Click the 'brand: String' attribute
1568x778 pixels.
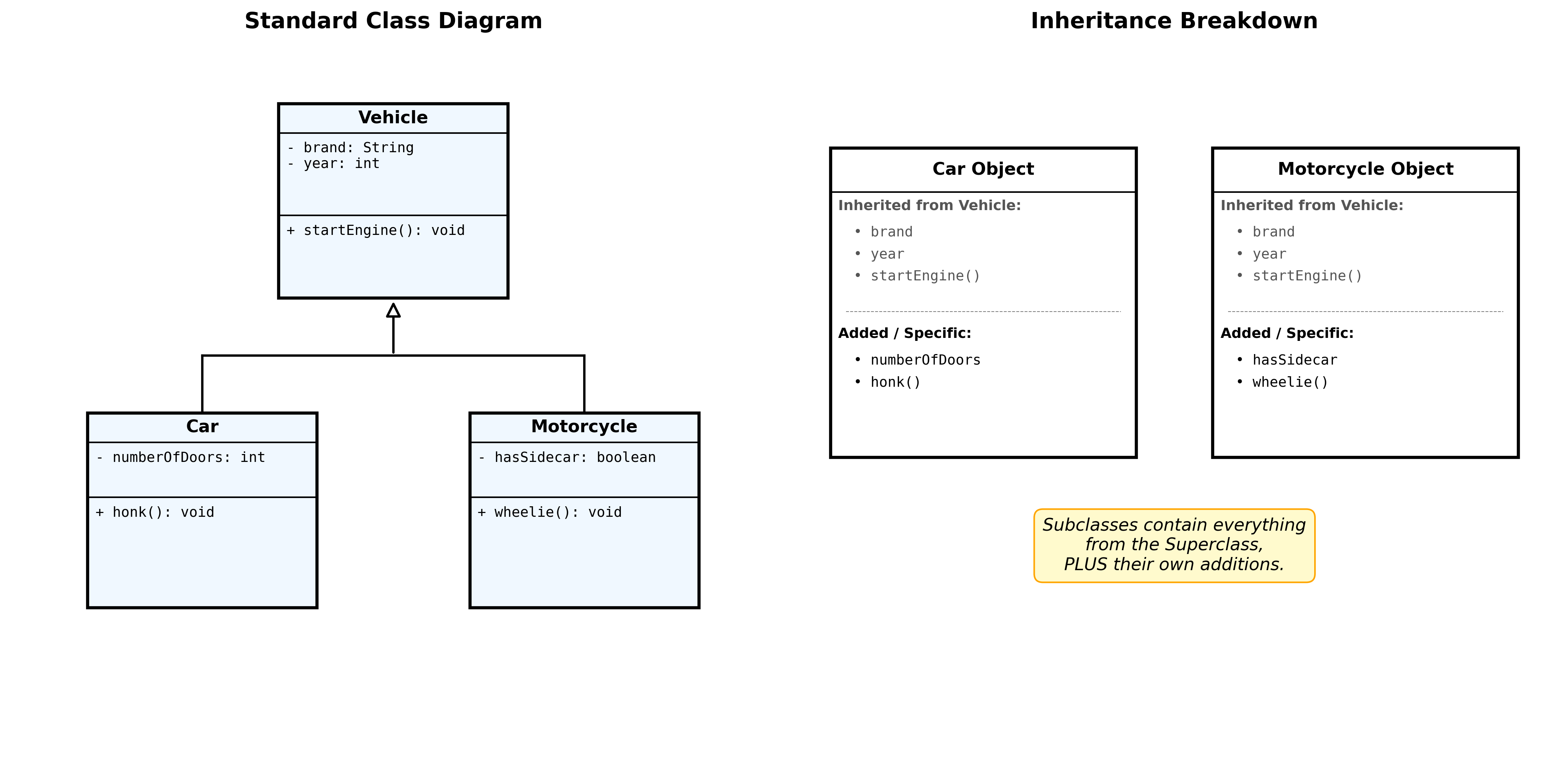(x=350, y=148)
